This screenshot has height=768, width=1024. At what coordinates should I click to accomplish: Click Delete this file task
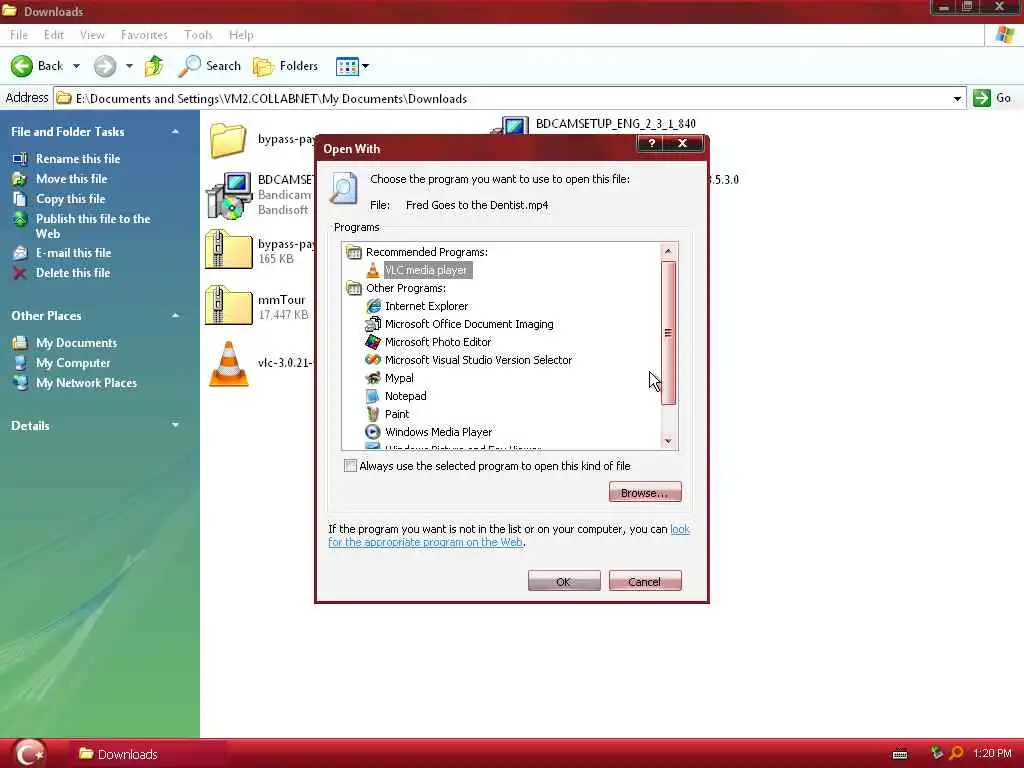coord(72,273)
